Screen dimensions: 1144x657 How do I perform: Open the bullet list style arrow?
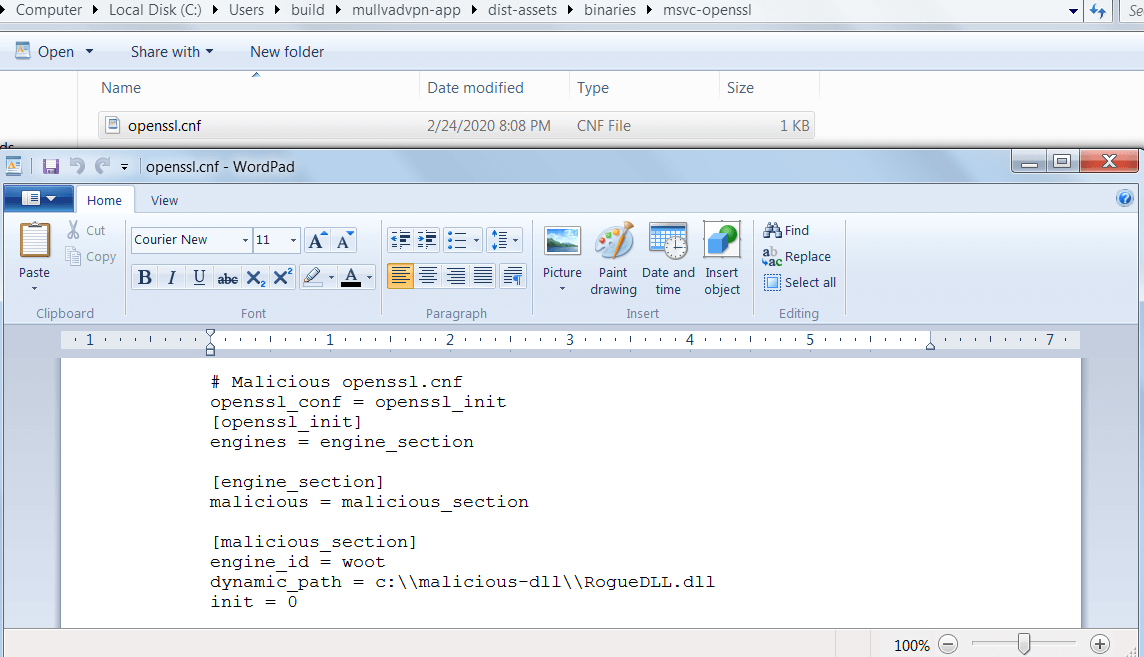click(476, 240)
